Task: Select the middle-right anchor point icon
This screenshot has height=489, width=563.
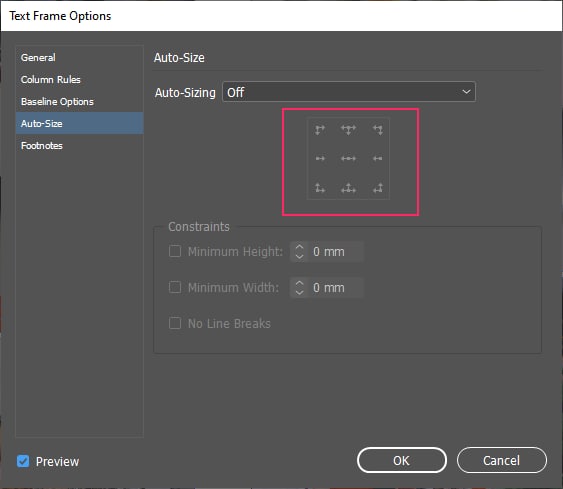Action: point(377,158)
